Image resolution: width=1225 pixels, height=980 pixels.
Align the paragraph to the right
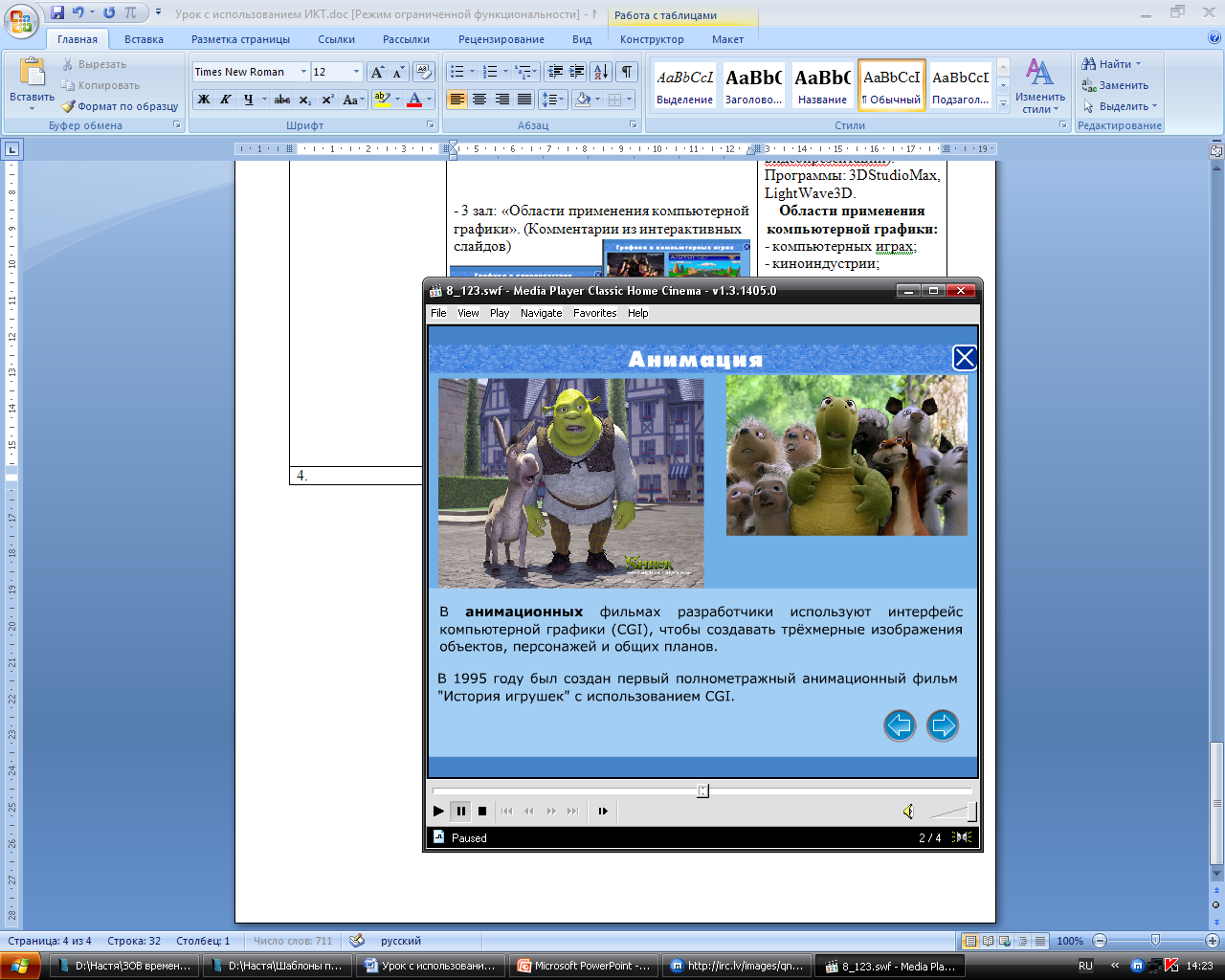point(501,100)
